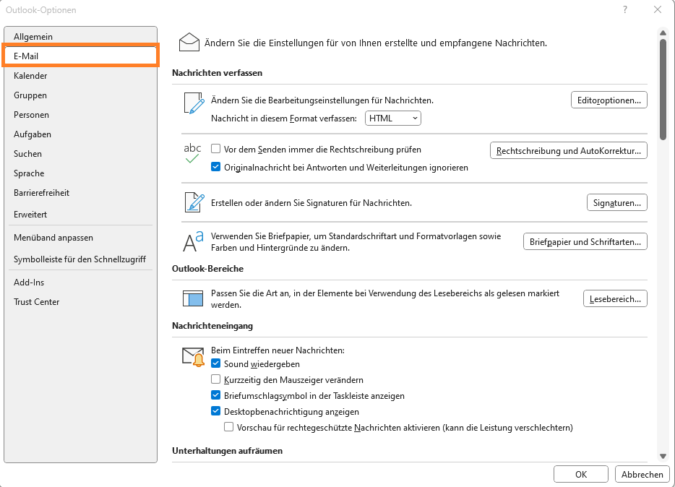Click the Signaturen button

tap(617, 203)
